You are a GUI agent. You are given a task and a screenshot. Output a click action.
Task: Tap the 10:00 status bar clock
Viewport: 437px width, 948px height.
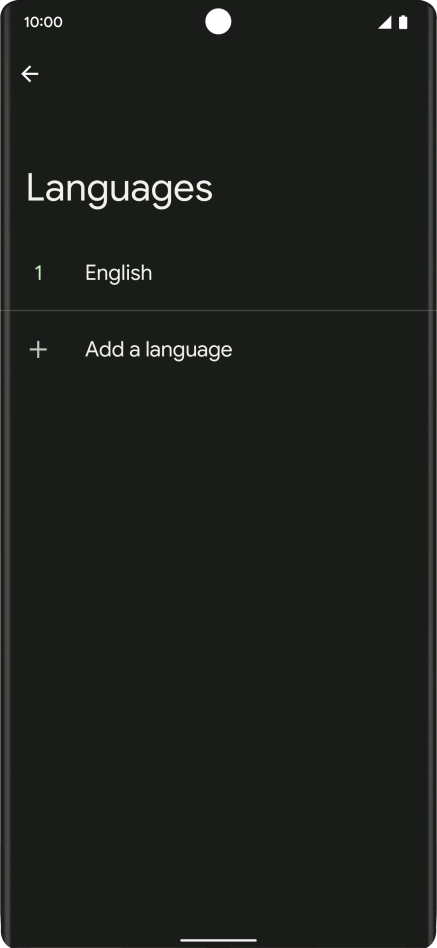click(43, 22)
